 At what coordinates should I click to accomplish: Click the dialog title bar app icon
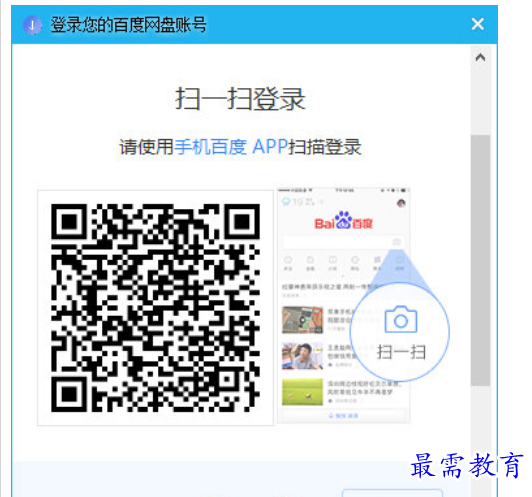(x=32, y=25)
